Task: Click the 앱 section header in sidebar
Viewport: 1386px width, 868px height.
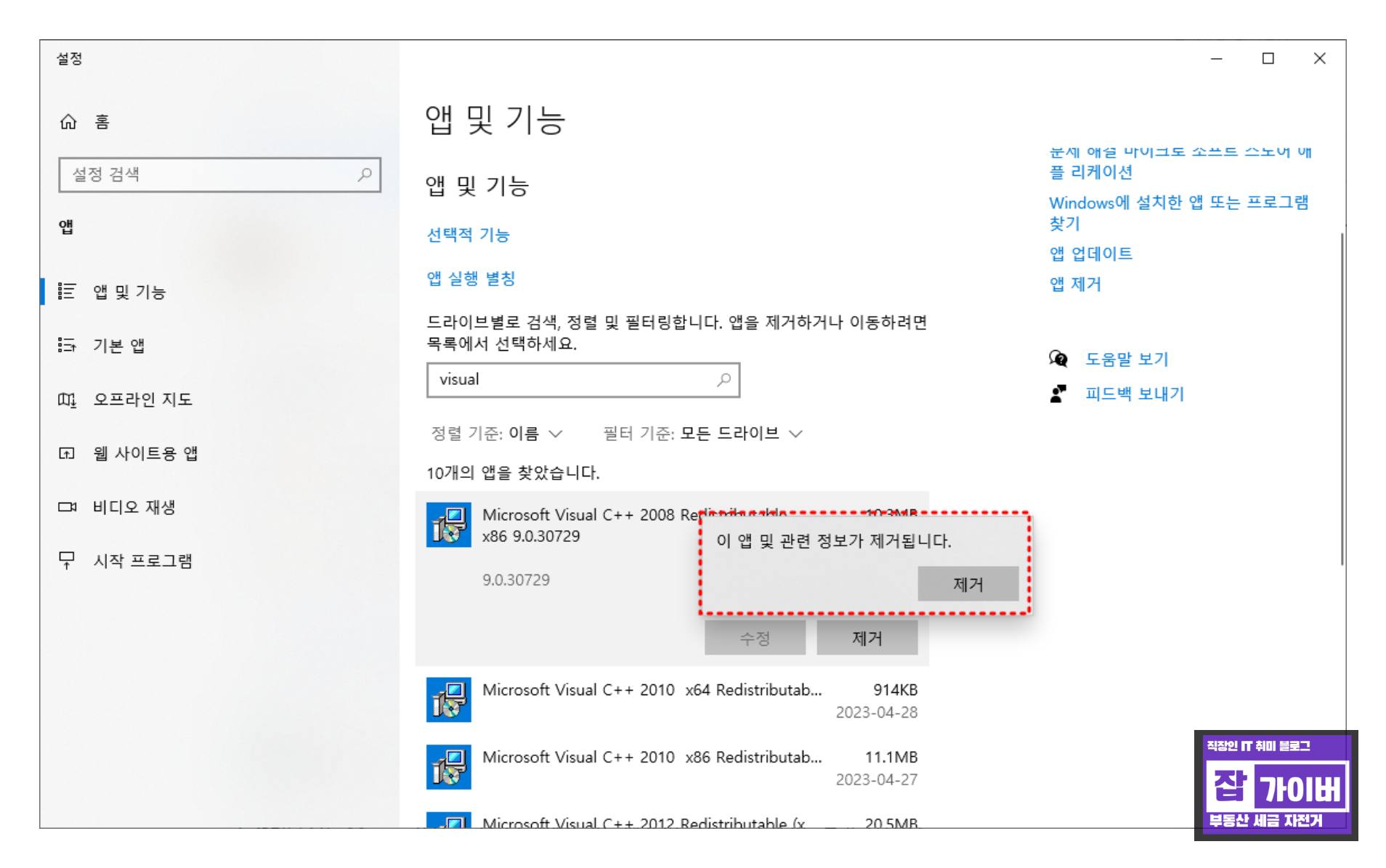Action: tap(66, 227)
